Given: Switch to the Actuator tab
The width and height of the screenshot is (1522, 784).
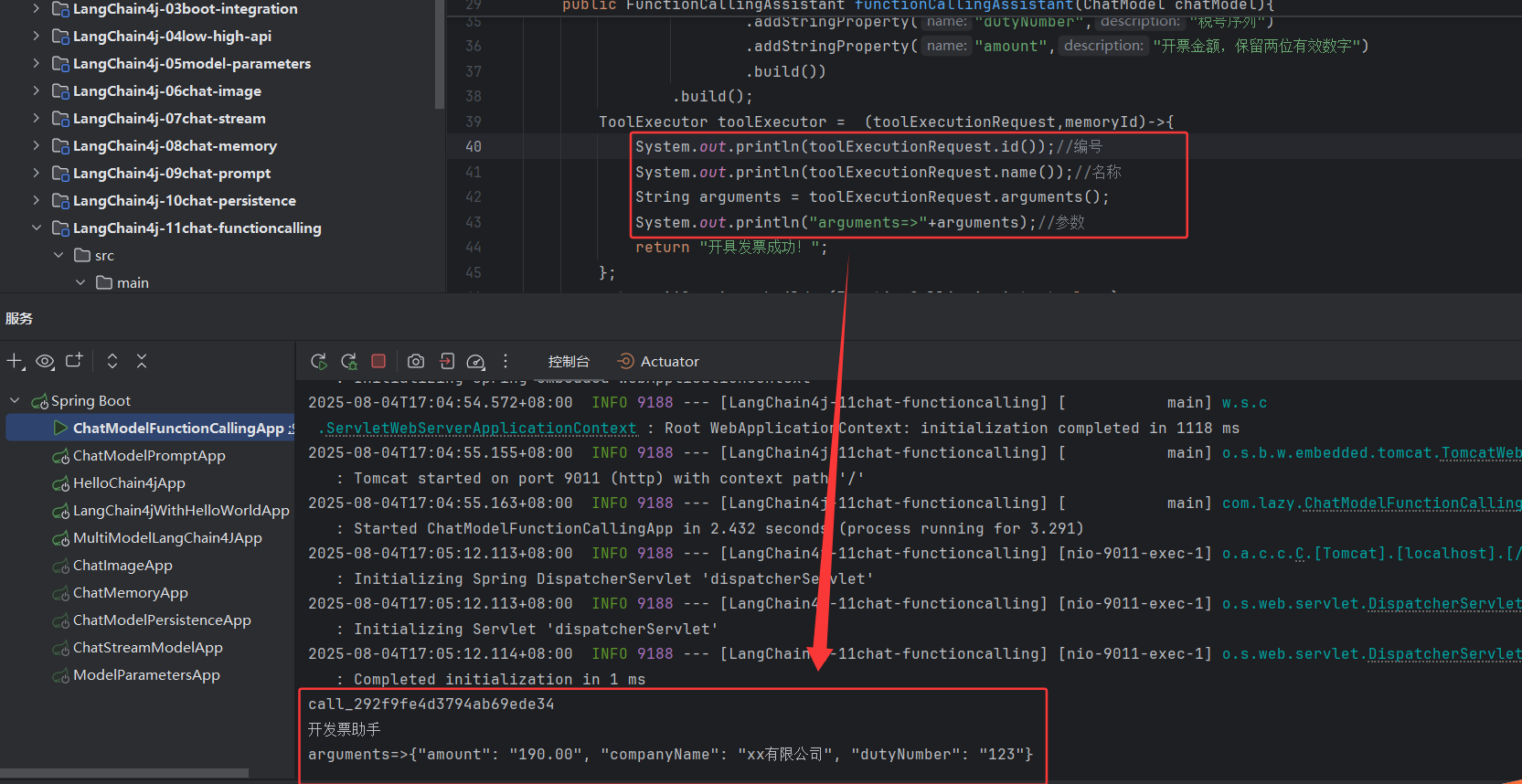Looking at the screenshot, I should click(658, 362).
